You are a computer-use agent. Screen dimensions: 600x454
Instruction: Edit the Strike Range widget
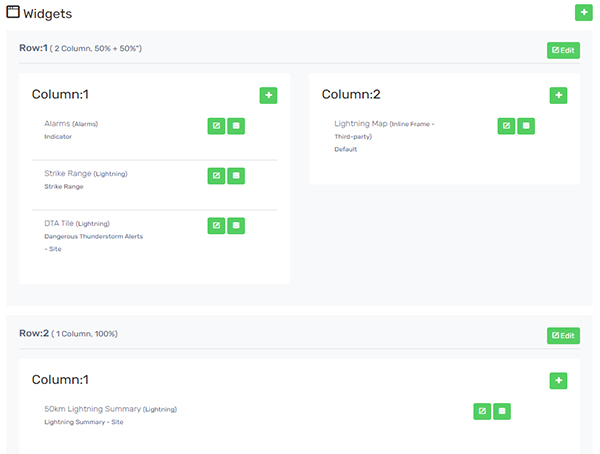tap(216, 176)
